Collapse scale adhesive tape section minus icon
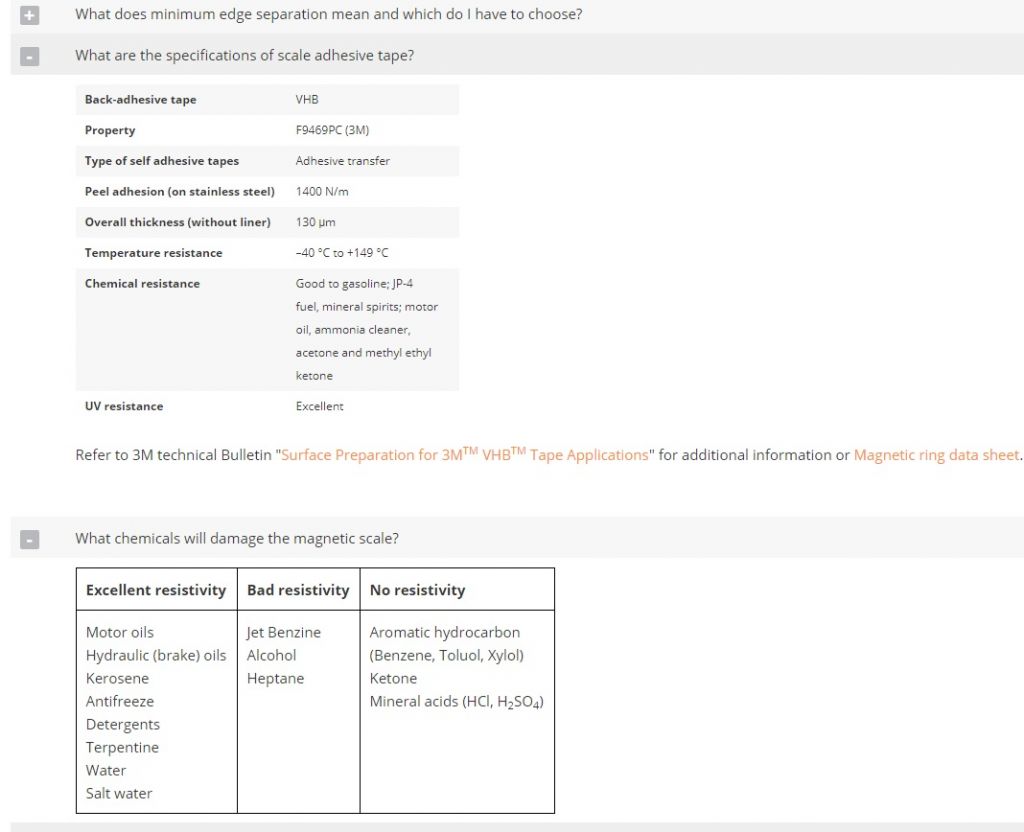Viewport: 1024px width, 832px height. point(29,57)
